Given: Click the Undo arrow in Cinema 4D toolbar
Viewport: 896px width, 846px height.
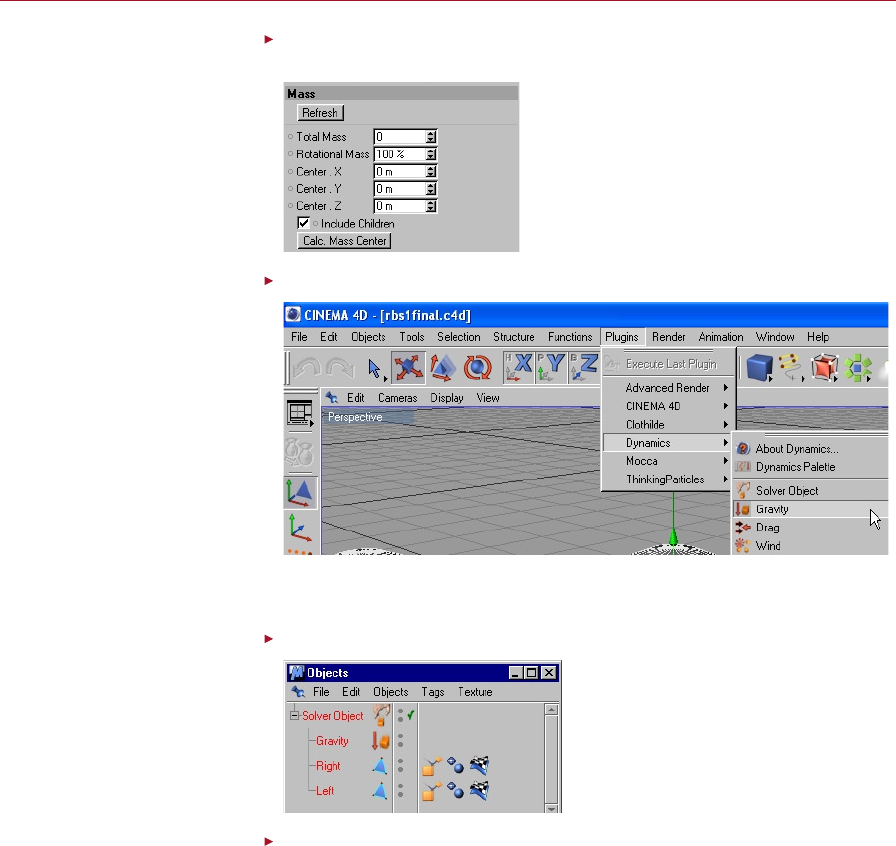Looking at the screenshot, I should pos(306,368).
